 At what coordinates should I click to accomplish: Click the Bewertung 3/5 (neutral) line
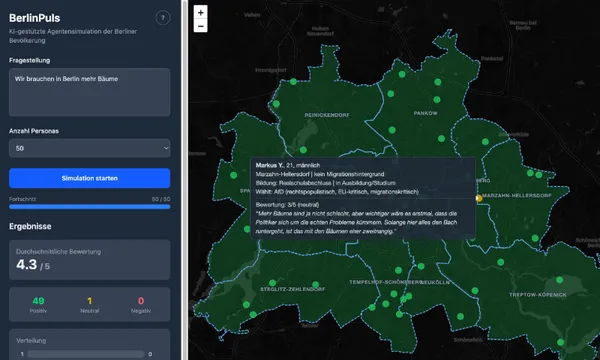pyautogui.click(x=287, y=205)
